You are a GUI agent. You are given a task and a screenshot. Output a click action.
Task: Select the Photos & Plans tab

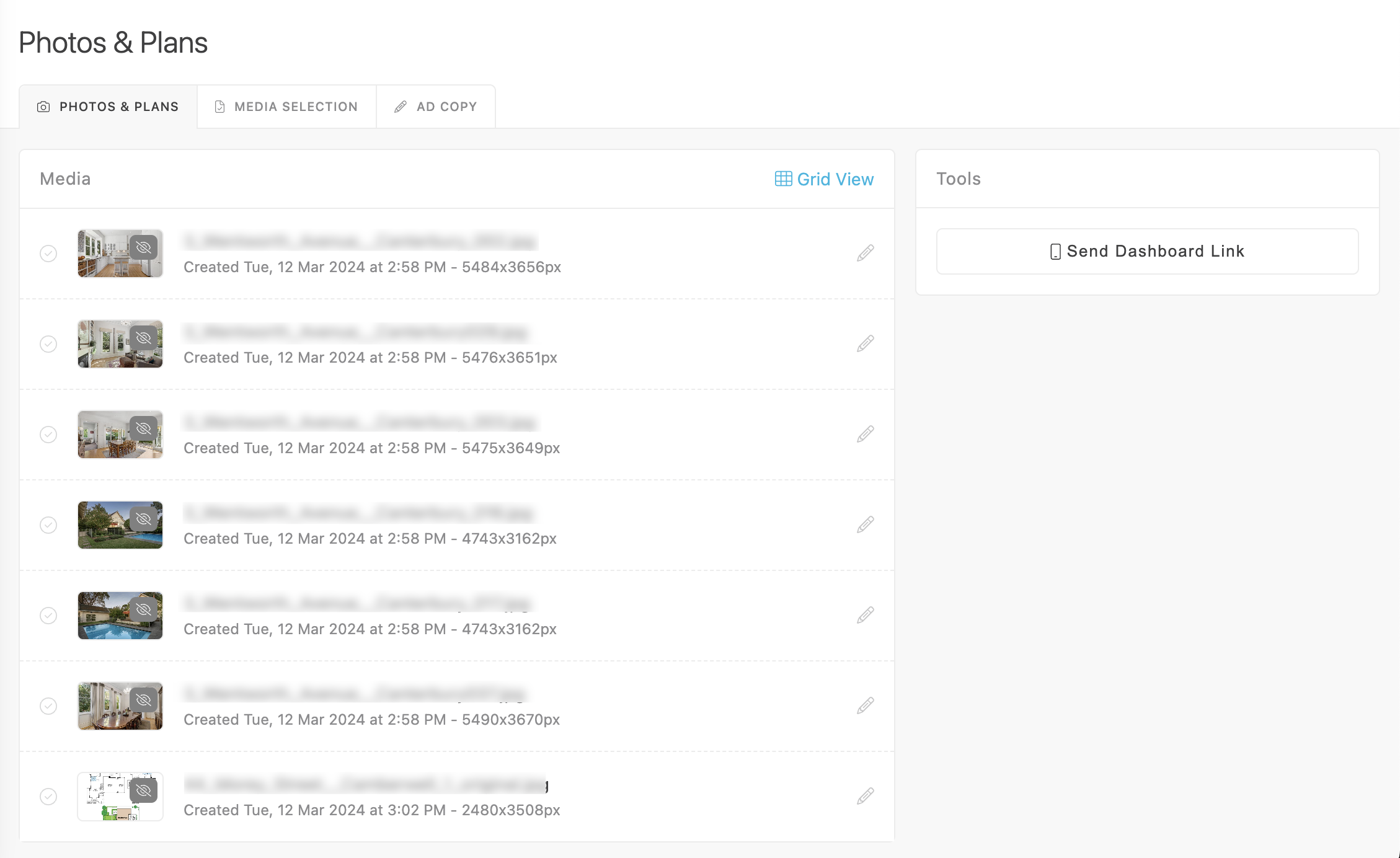[108, 107]
